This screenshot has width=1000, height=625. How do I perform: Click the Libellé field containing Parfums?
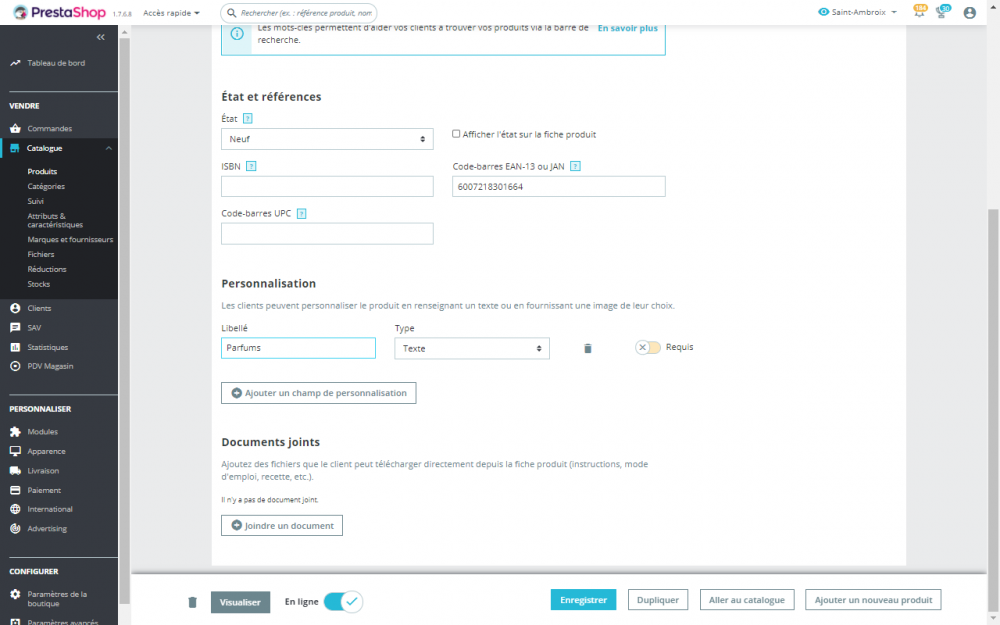[298, 348]
